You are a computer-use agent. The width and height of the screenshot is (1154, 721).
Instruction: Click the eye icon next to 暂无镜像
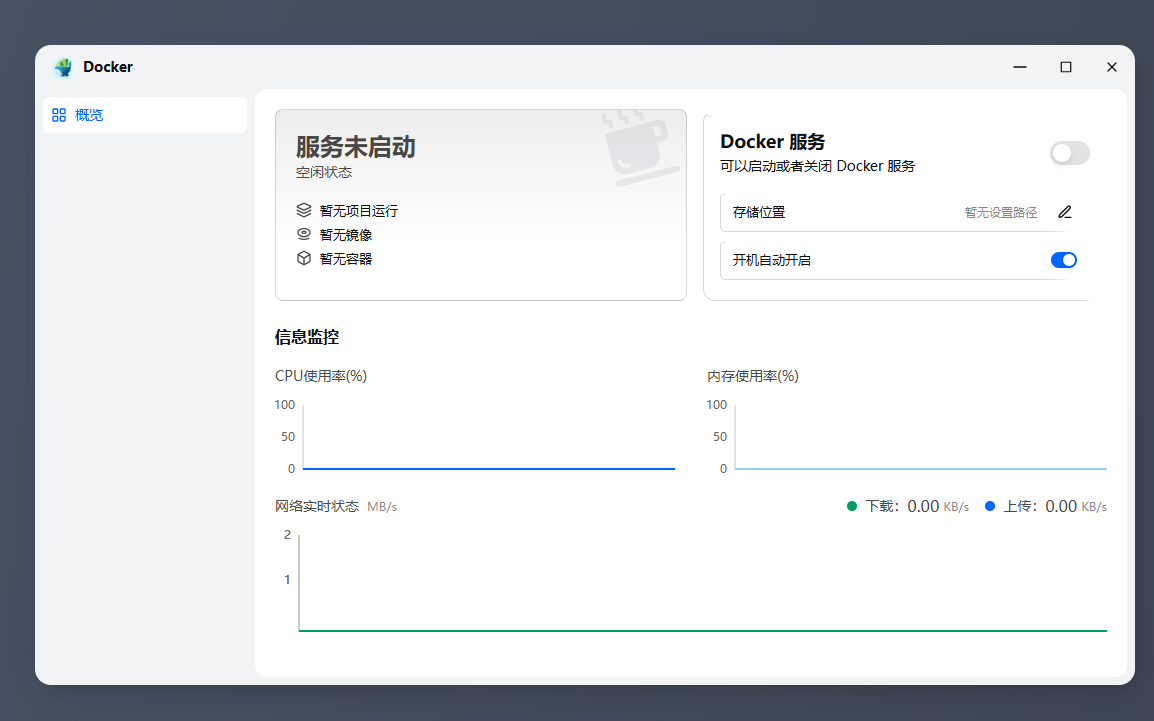[303, 234]
